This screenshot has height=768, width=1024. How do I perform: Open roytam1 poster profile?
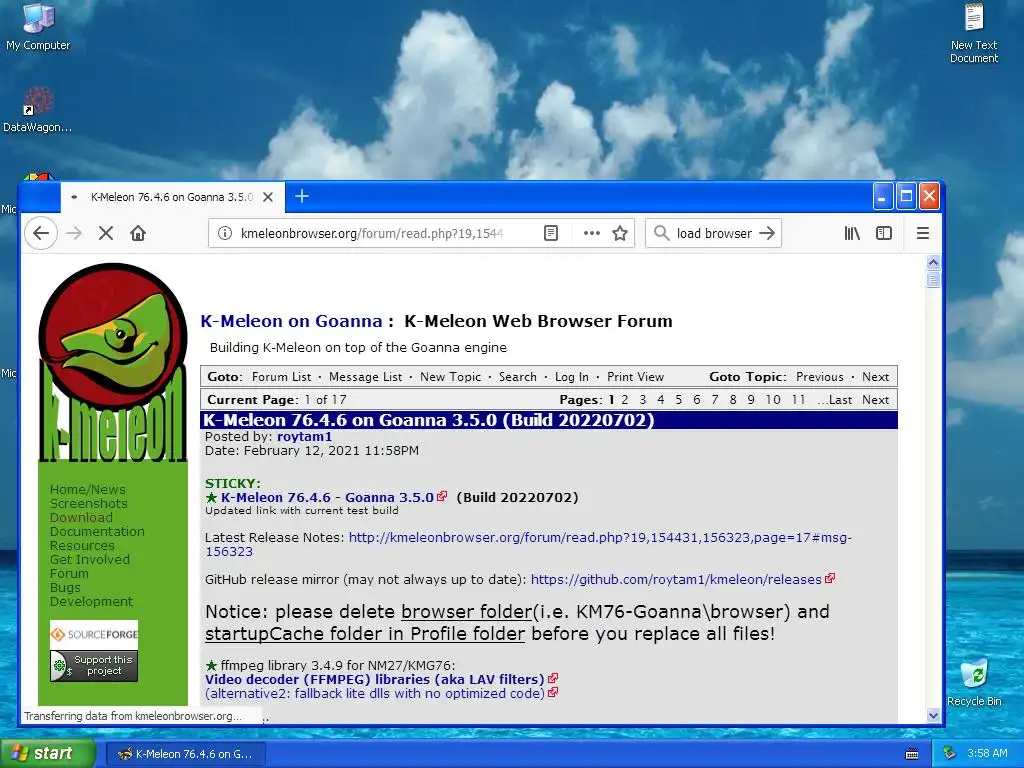tap(304, 436)
